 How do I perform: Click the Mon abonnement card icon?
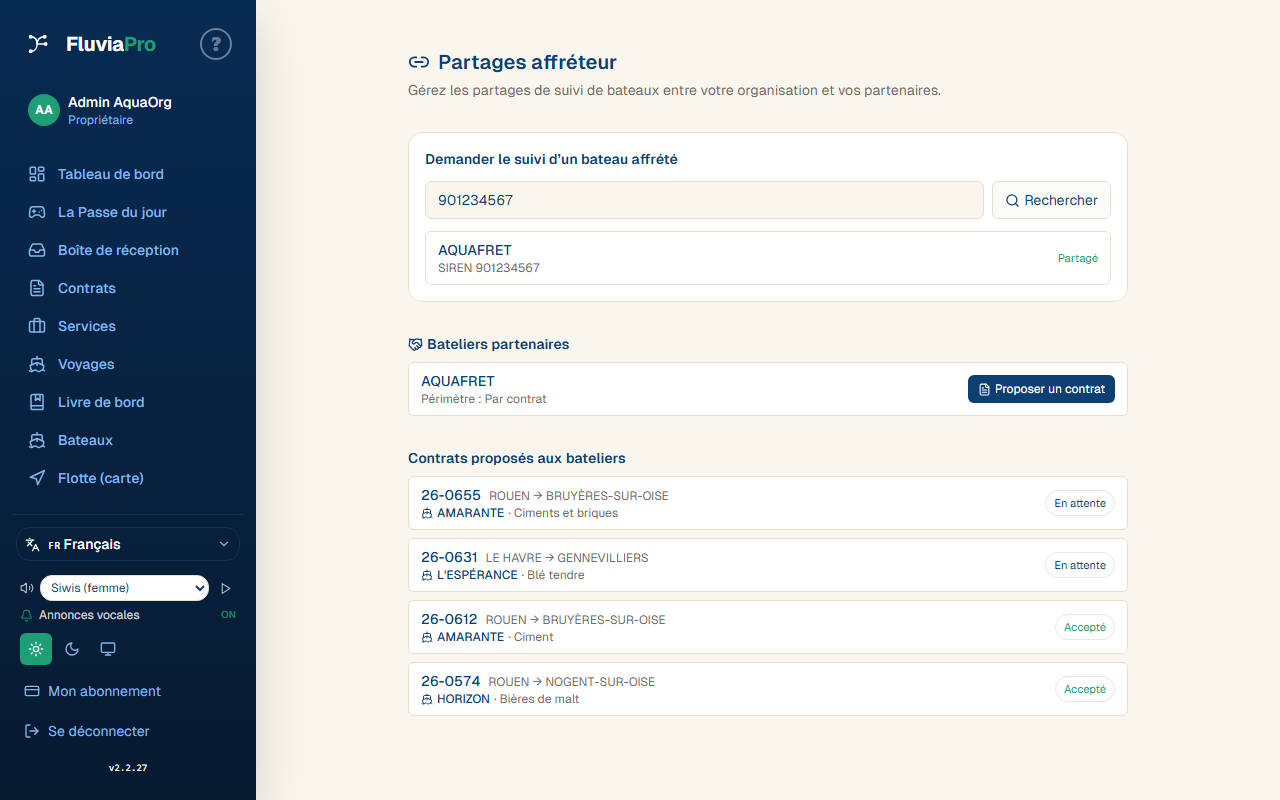(x=32, y=691)
